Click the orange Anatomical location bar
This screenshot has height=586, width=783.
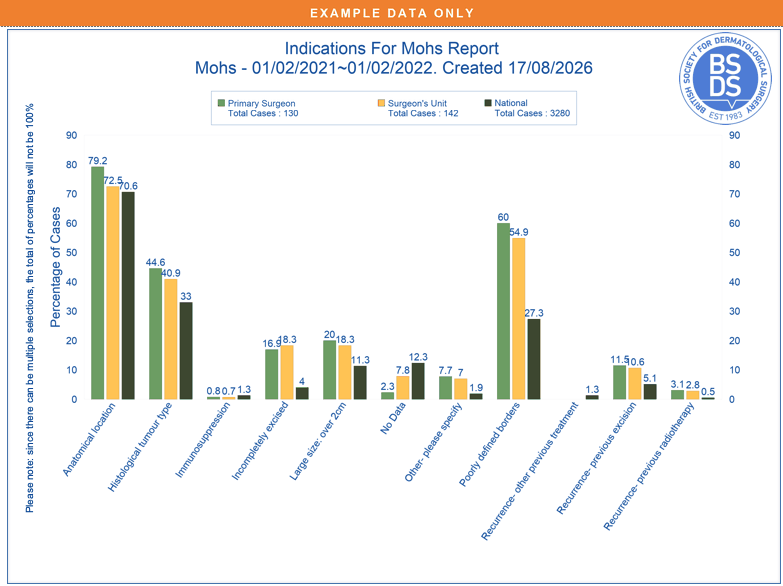pyautogui.click(x=113, y=293)
